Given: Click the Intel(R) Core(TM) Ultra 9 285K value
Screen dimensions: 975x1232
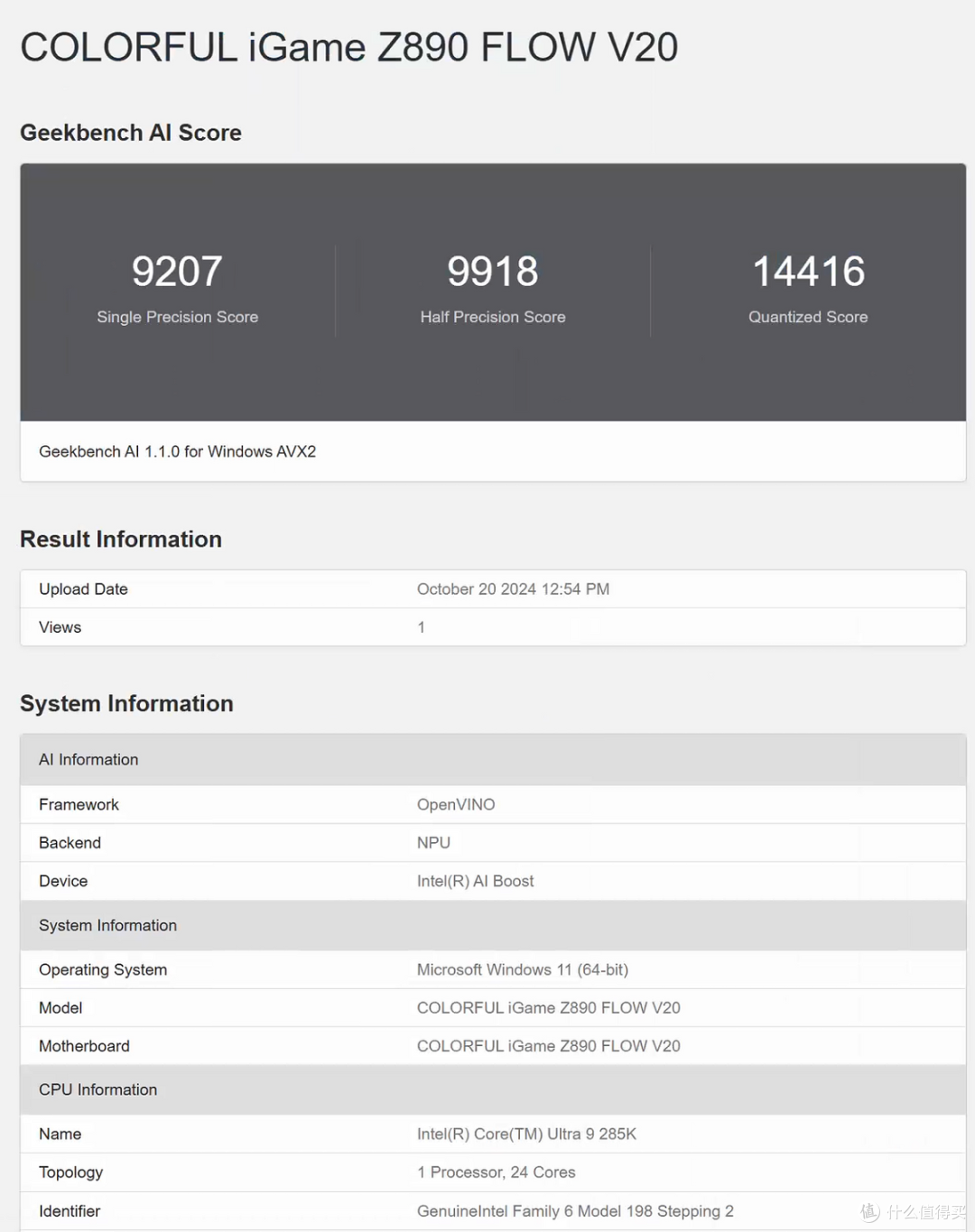Looking at the screenshot, I should (x=526, y=1135).
